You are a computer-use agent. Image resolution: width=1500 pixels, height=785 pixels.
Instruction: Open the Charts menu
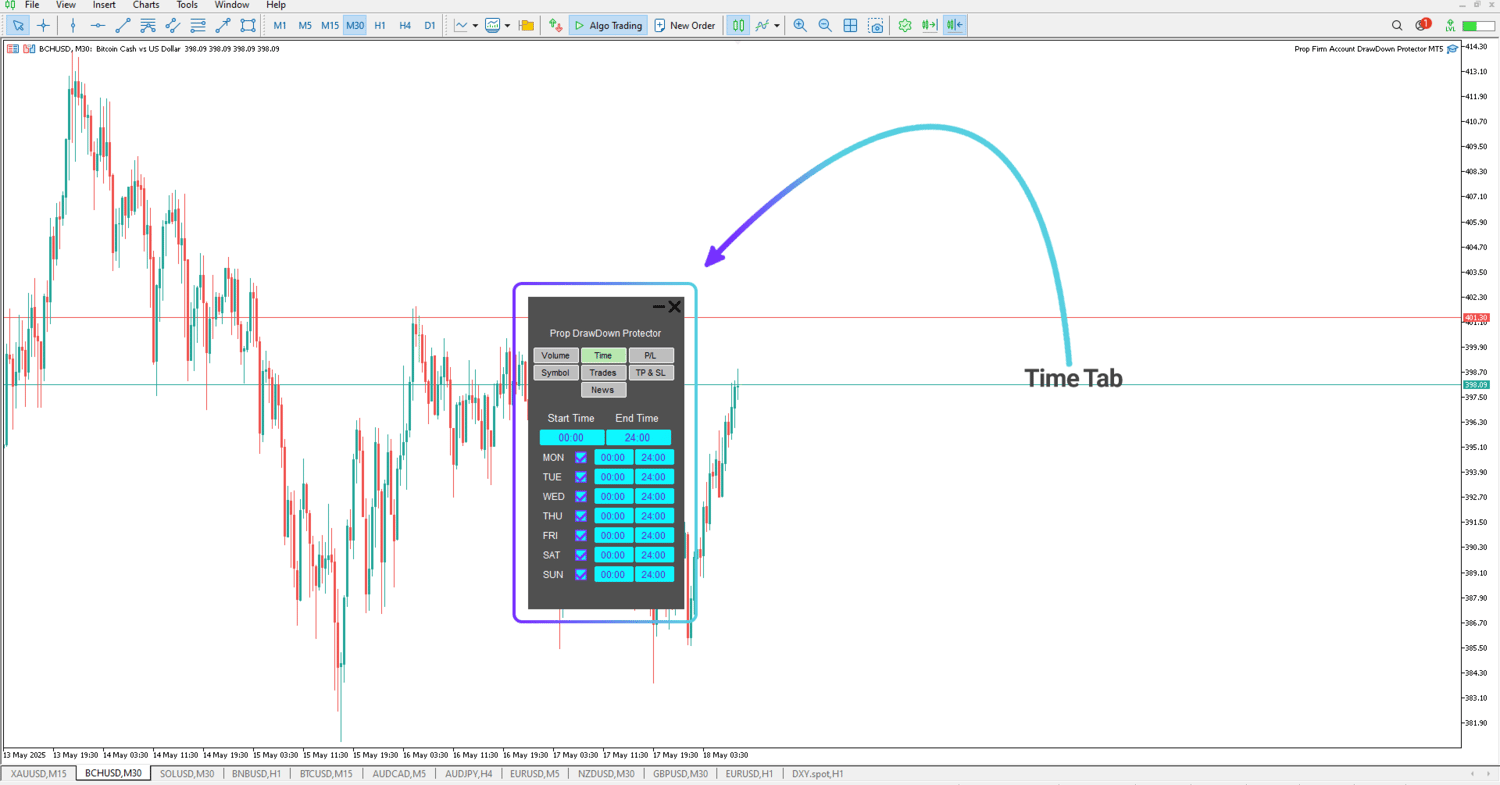click(x=146, y=5)
